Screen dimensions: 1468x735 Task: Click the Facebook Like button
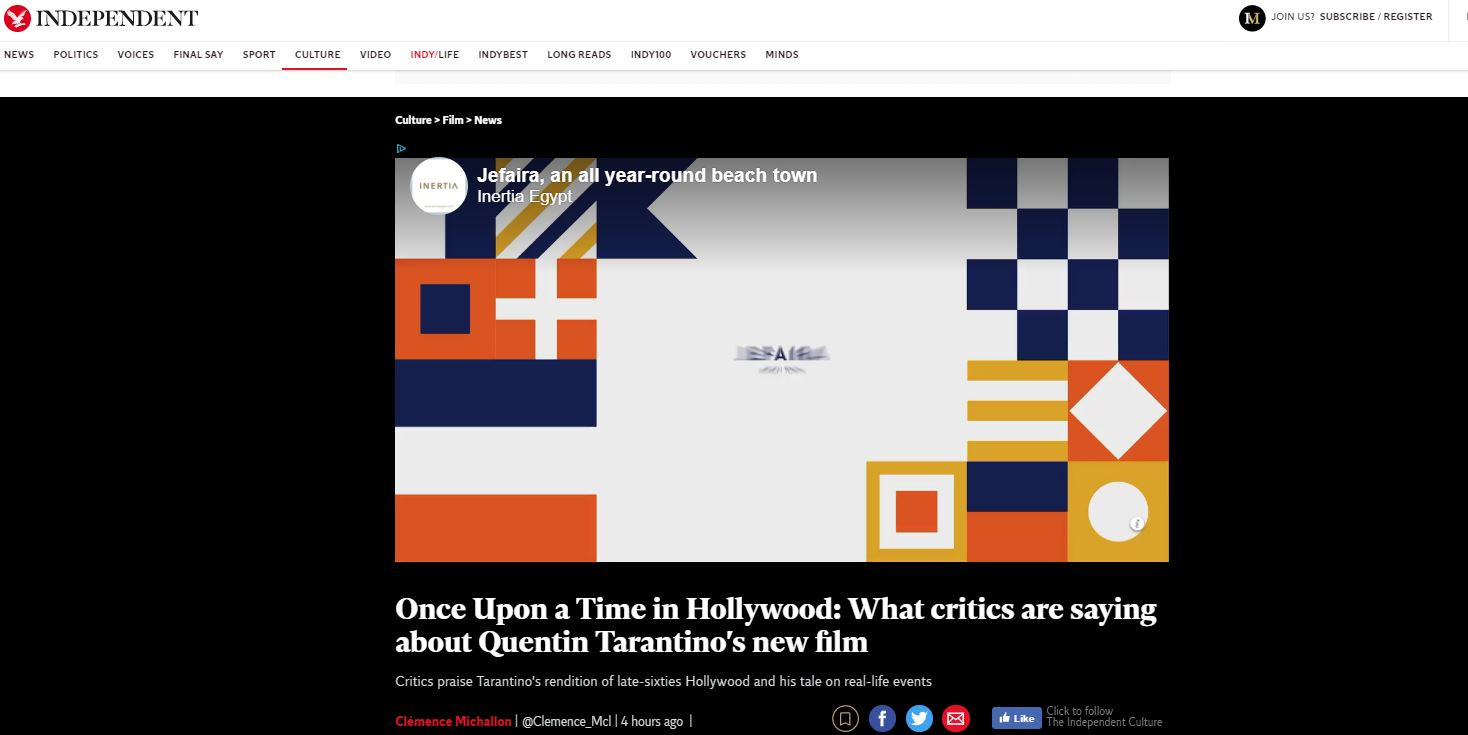point(1016,718)
